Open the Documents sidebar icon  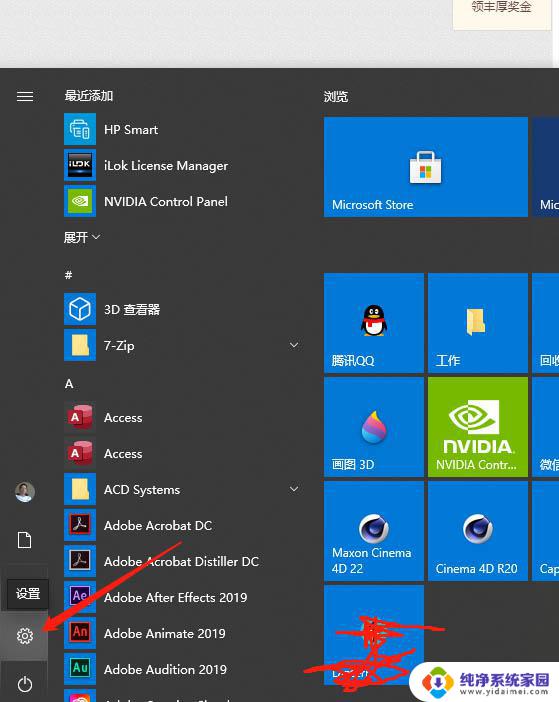tap(25, 540)
